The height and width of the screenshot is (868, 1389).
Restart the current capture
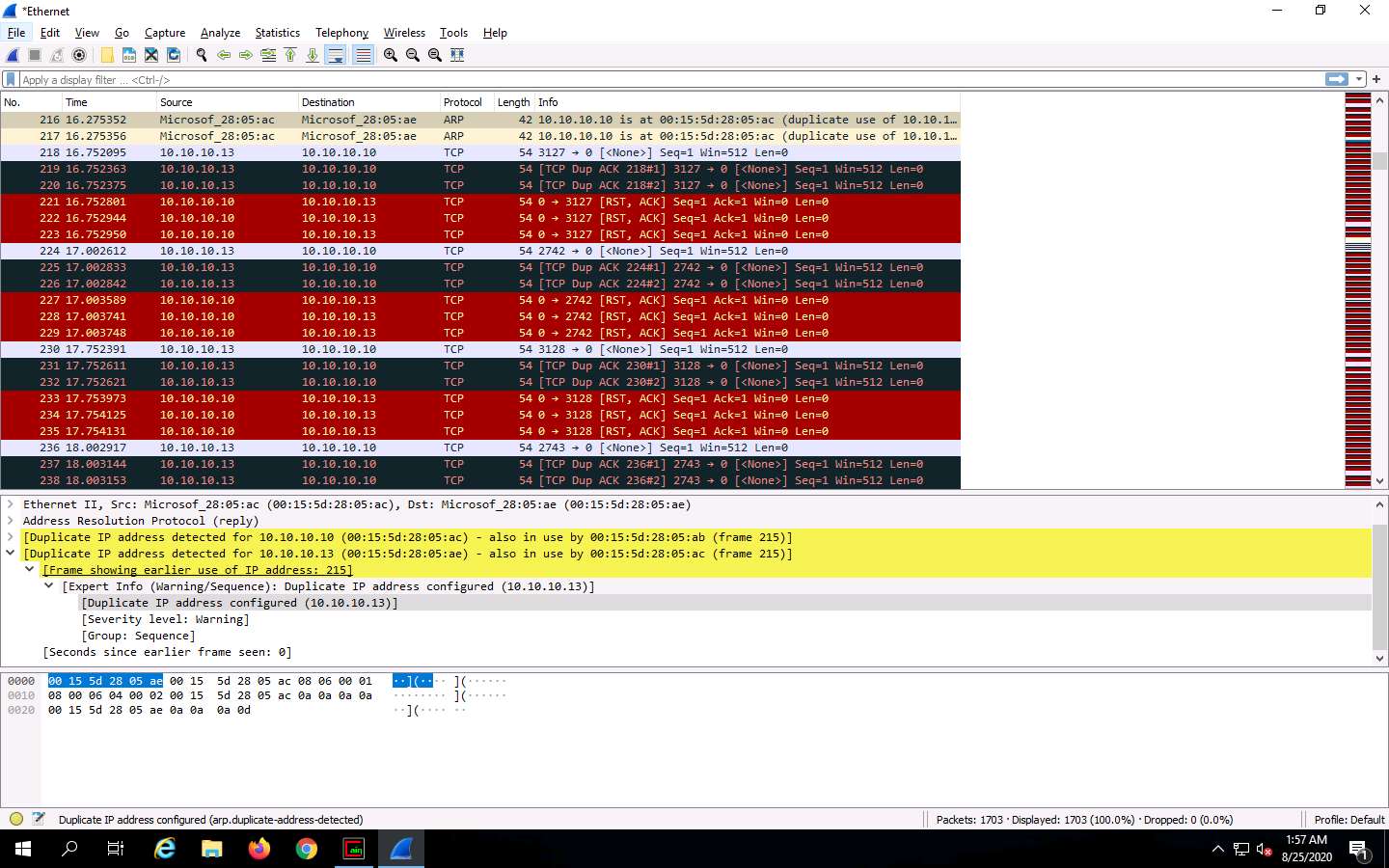point(57,55)
